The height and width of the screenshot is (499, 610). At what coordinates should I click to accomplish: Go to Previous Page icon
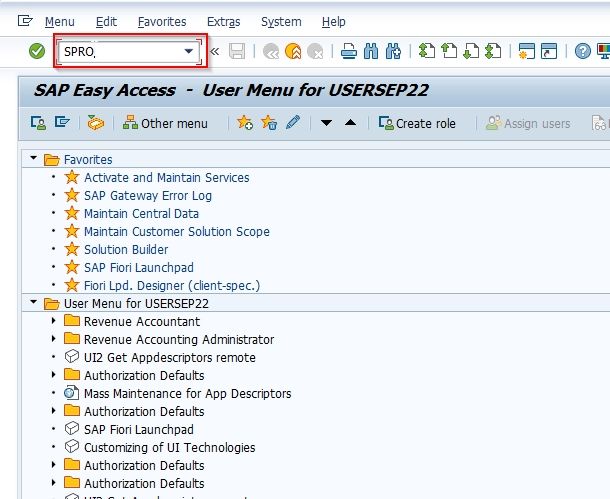click(x=449, y=51)
